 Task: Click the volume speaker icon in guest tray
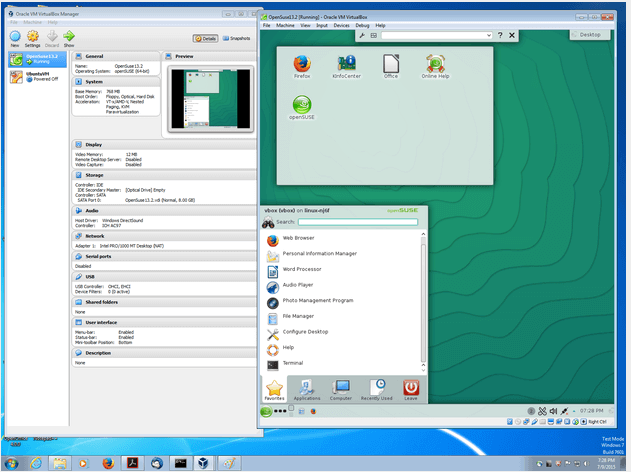pyautogui.click(x=553, y=411)
